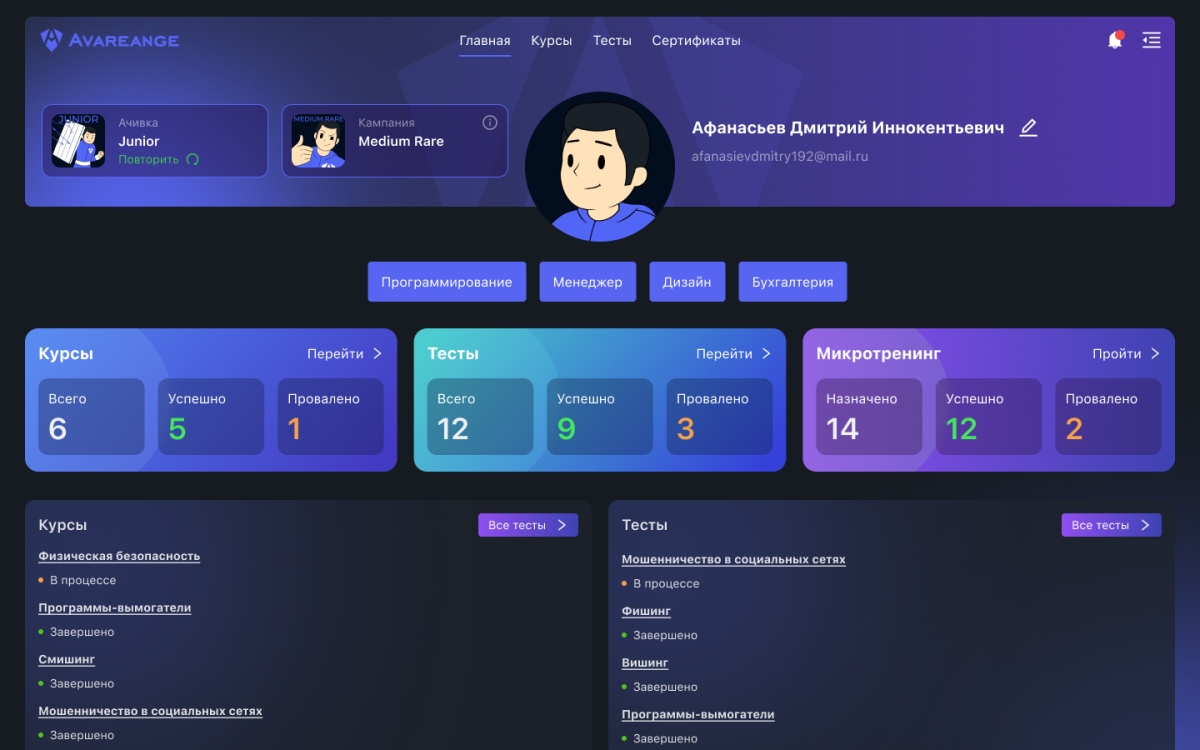Open the info icon on Medium Rare campaign card
This screenshot has width=1200, height=750.
489,122
